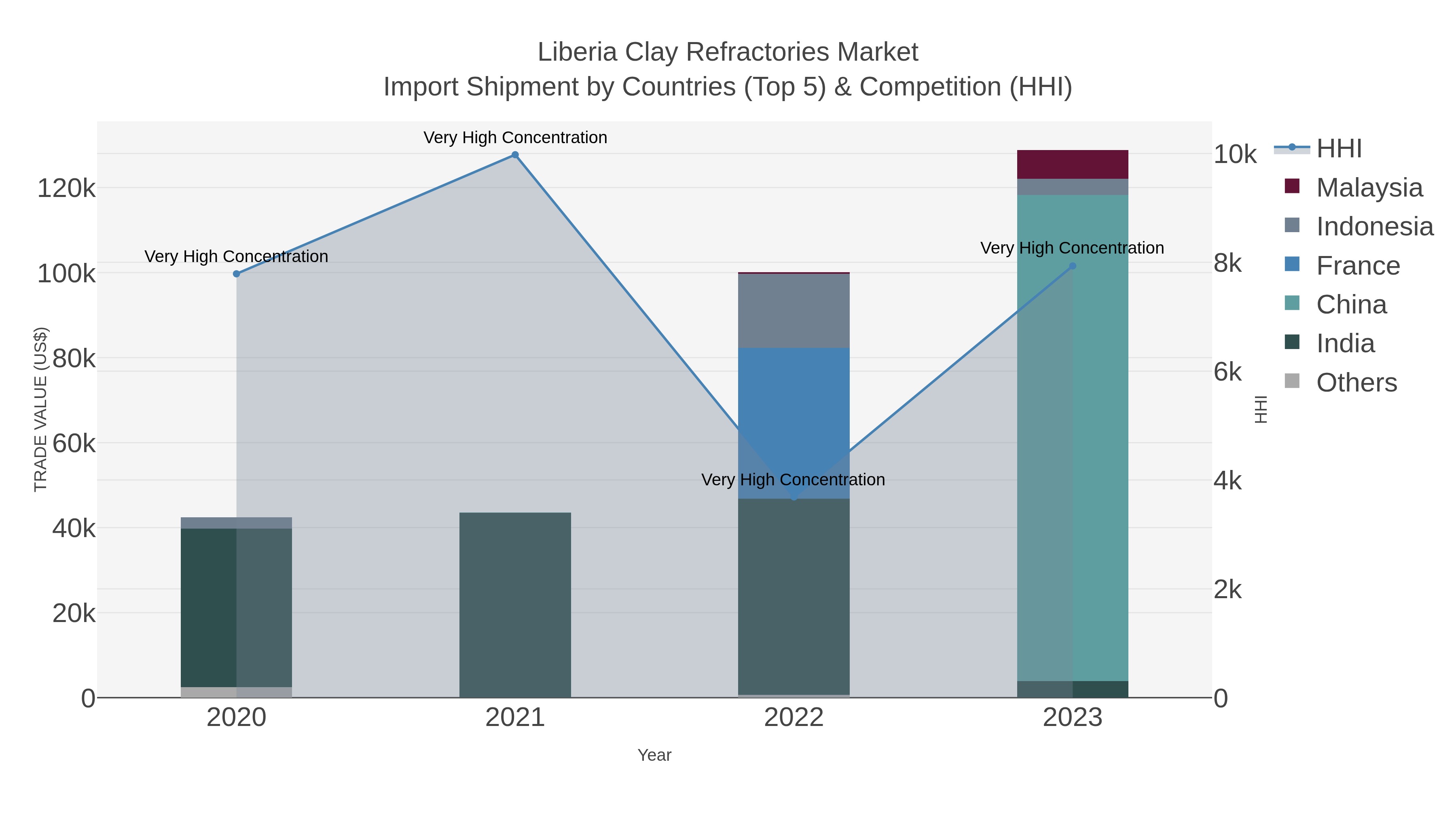The height and width of the screenshot is (819, 1456).
Task: Click the India segment at 2023 bar bottom
Action: click(1073, 689)
